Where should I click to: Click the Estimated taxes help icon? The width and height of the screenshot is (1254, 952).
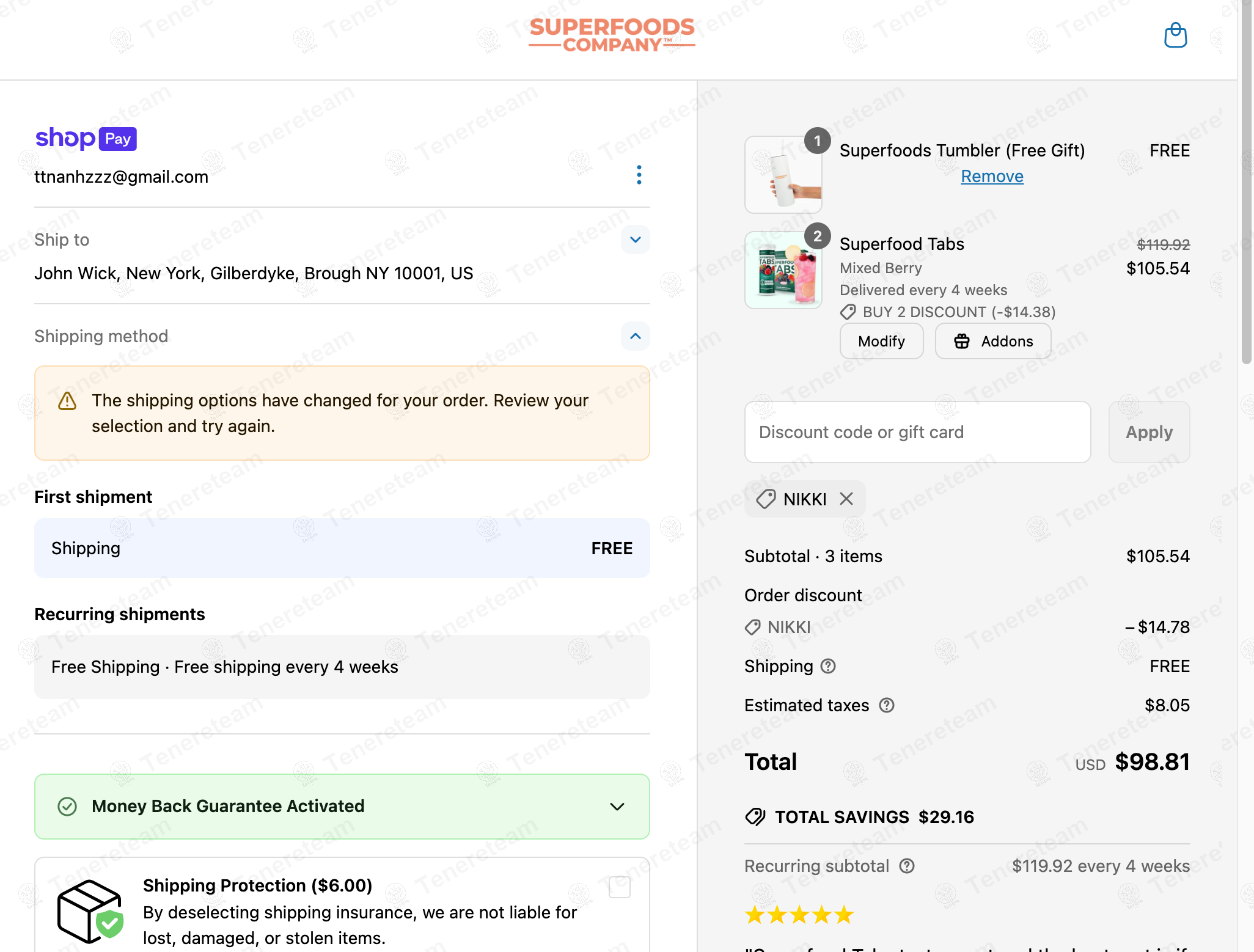pos(887,705)
